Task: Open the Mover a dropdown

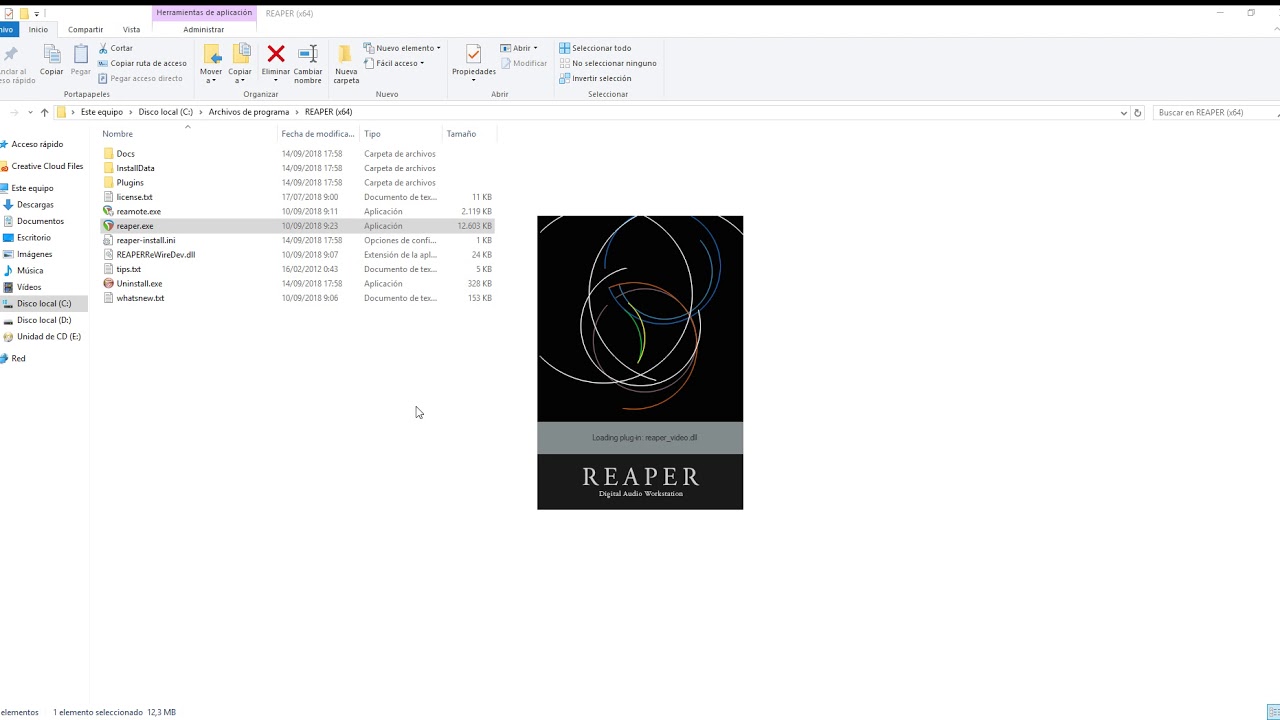Action: [211, 64]
